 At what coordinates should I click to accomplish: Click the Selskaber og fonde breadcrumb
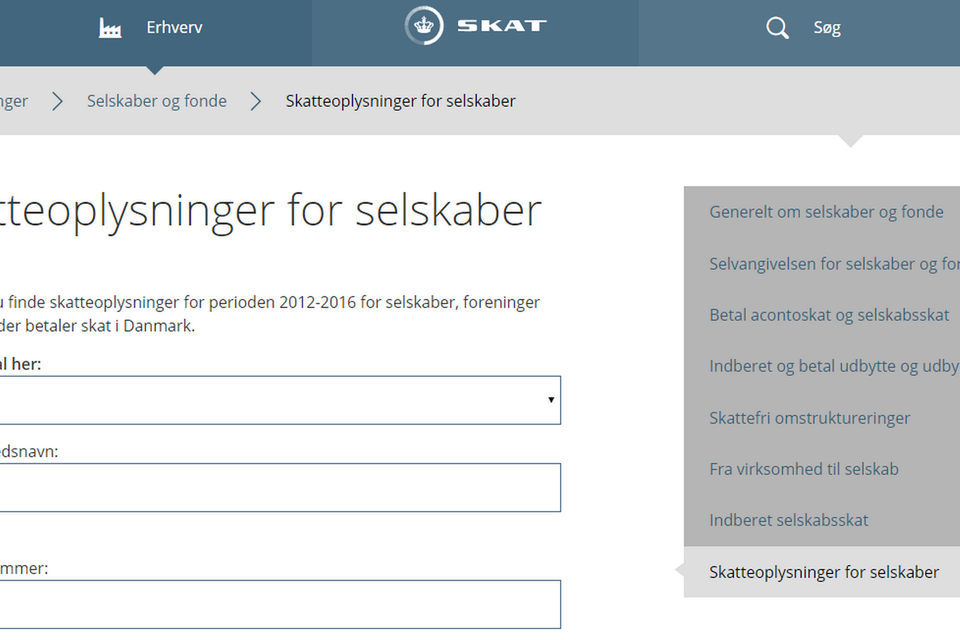coord(157,101)
